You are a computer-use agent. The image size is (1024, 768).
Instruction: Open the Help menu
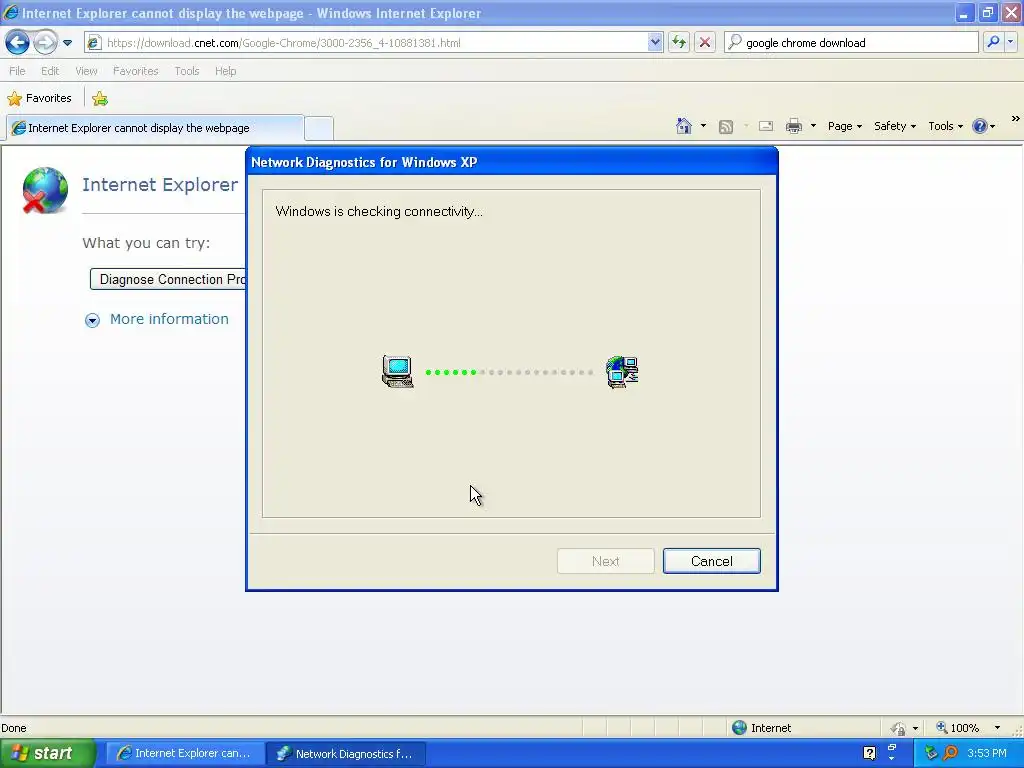click(x=225, y=71)
